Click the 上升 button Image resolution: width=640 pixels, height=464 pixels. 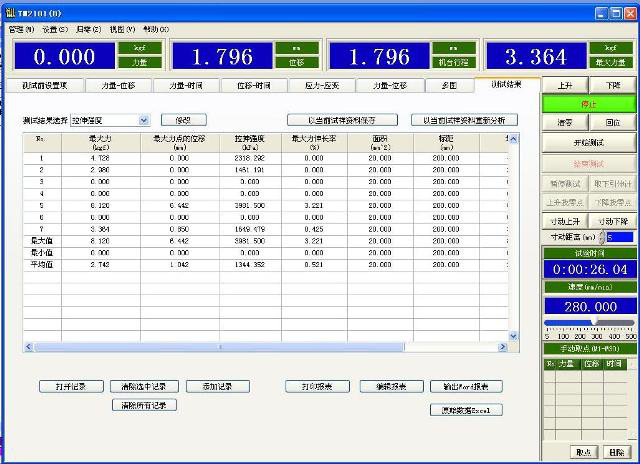pos(565,85)
